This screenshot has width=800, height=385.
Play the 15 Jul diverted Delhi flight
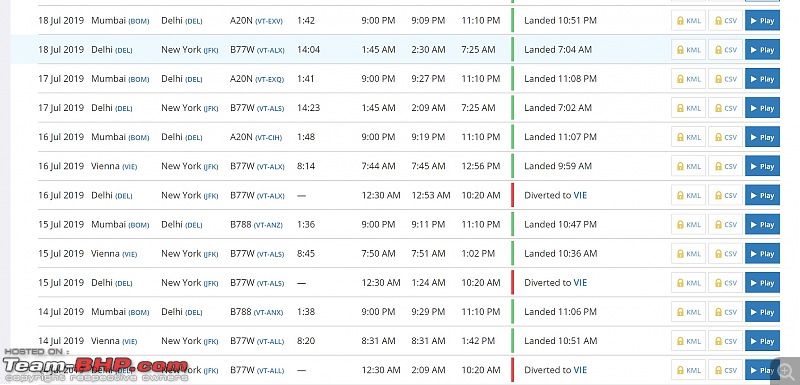(x=762, y=283)
